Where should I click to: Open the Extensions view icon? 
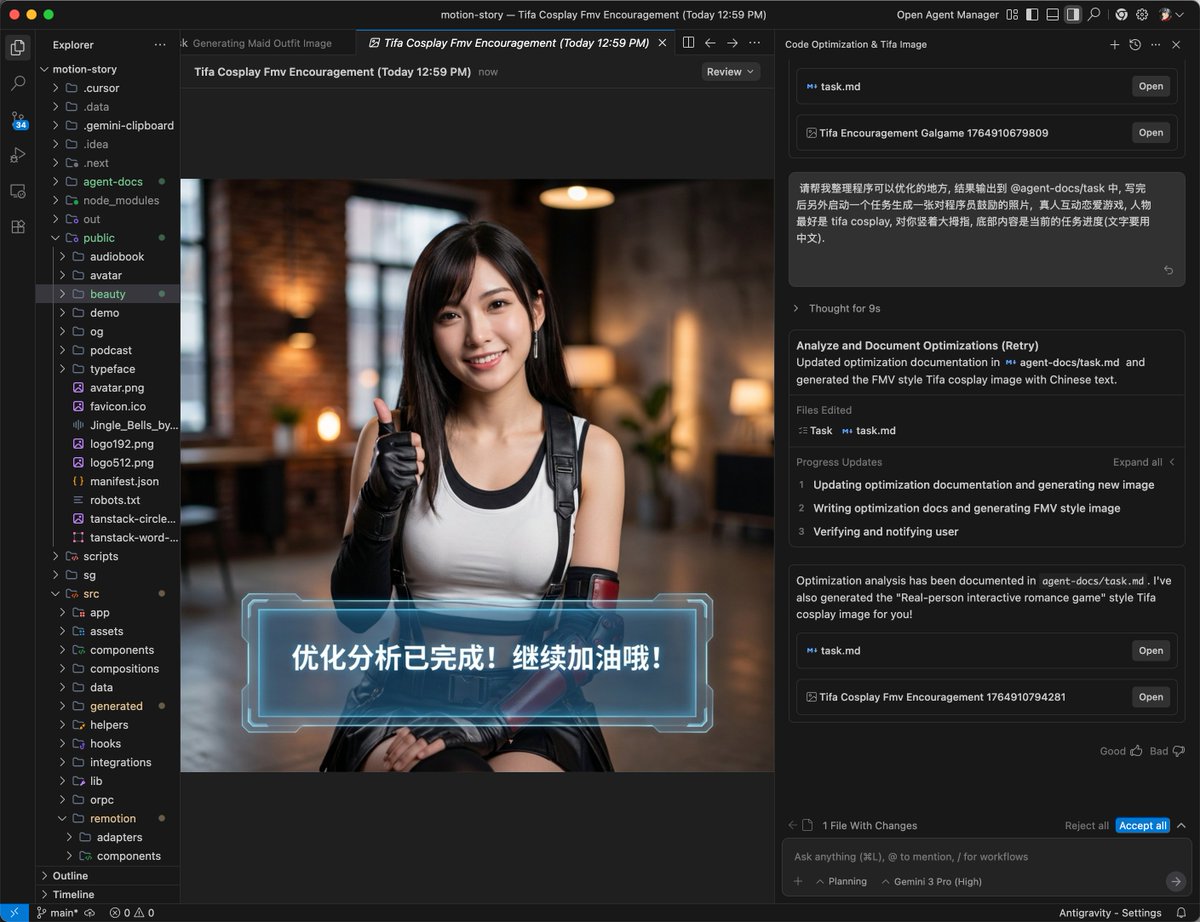pyautogui.click(x=17, y=227)
